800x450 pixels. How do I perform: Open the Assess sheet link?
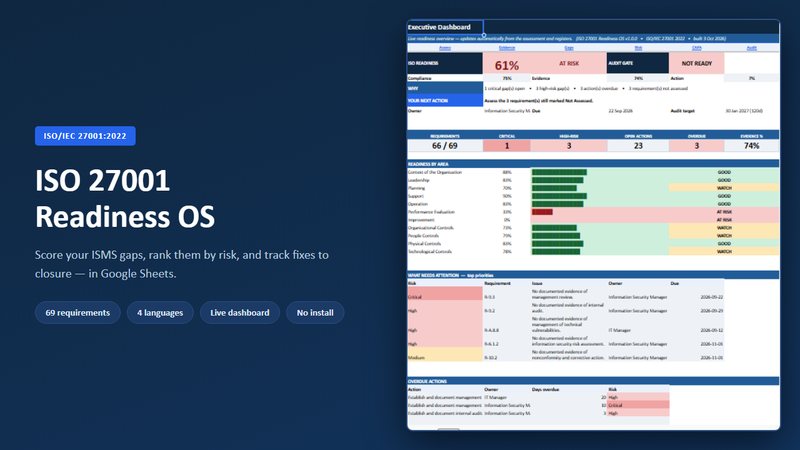point(445,48)
